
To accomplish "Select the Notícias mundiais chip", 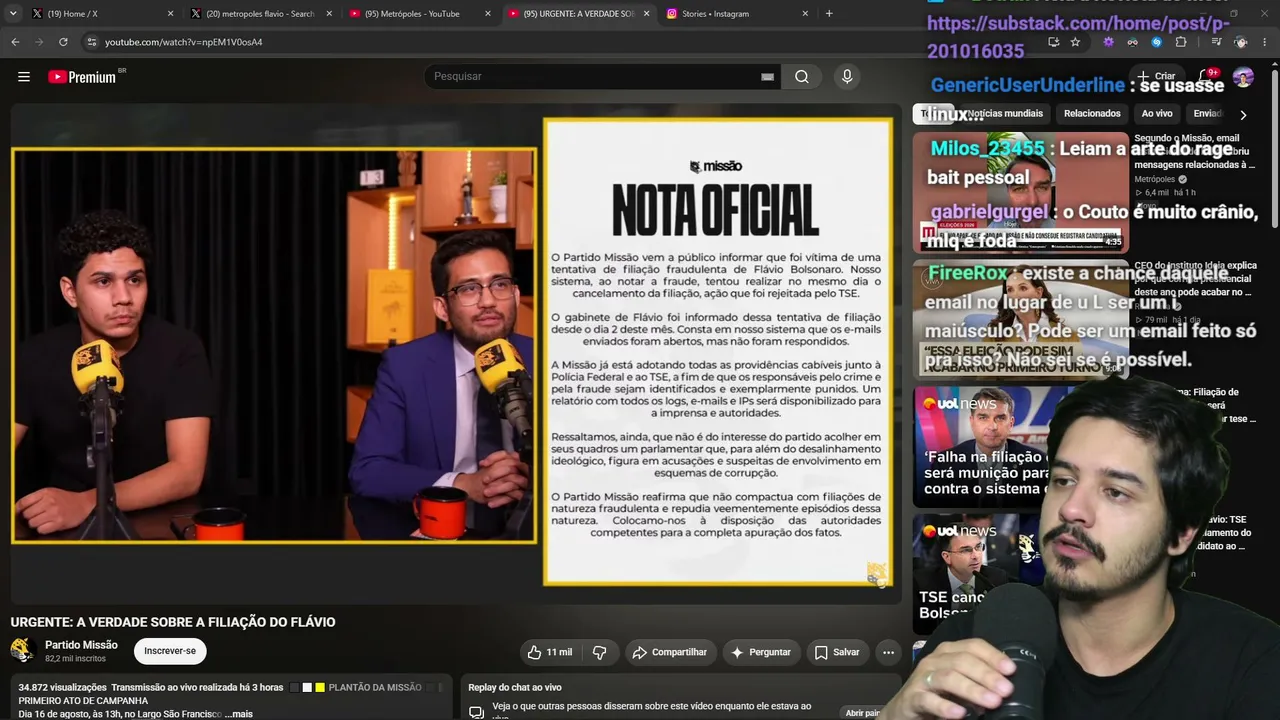I will (x=1005, y=114).
